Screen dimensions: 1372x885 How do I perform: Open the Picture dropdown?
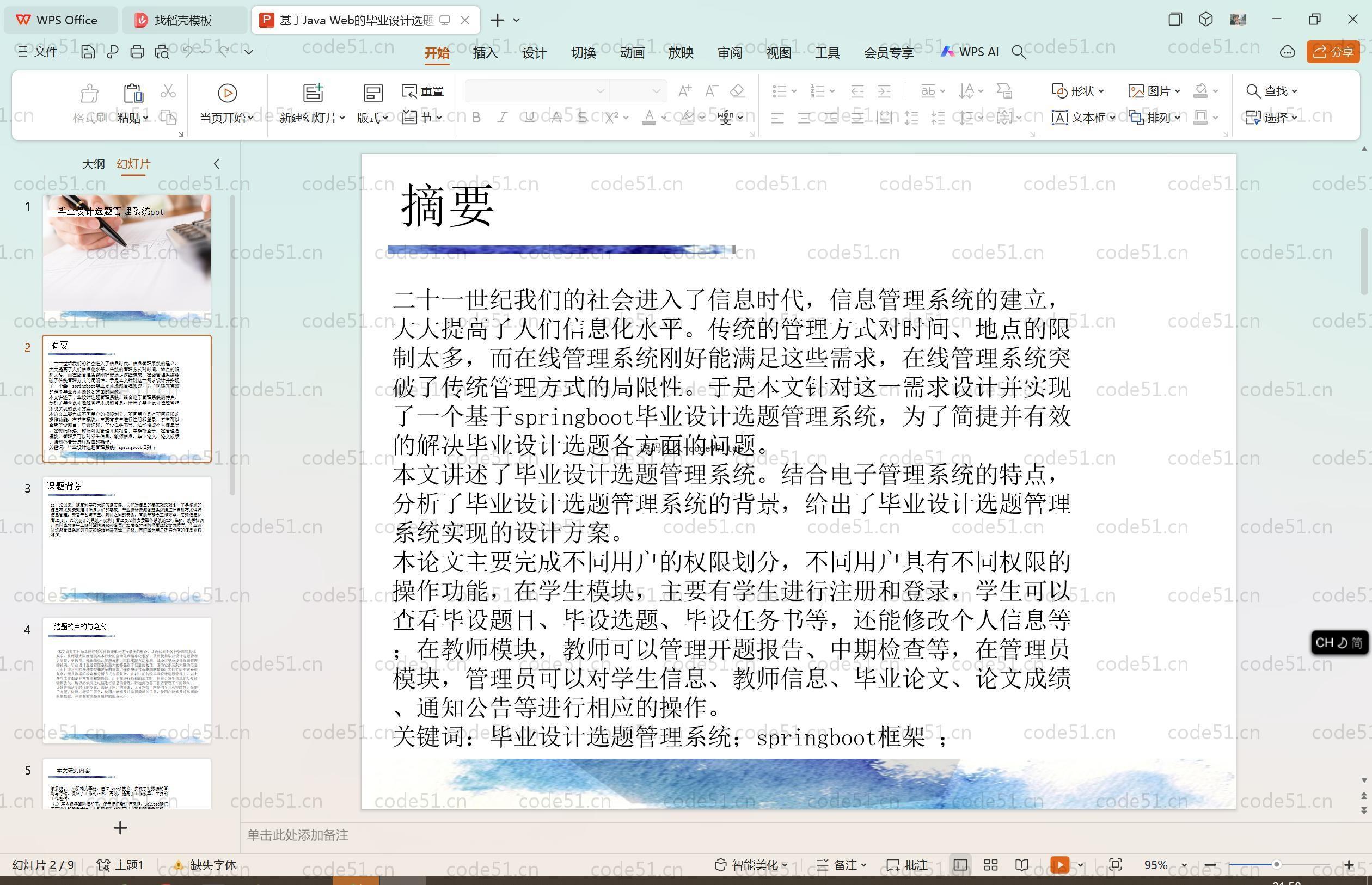point(1154,91)
